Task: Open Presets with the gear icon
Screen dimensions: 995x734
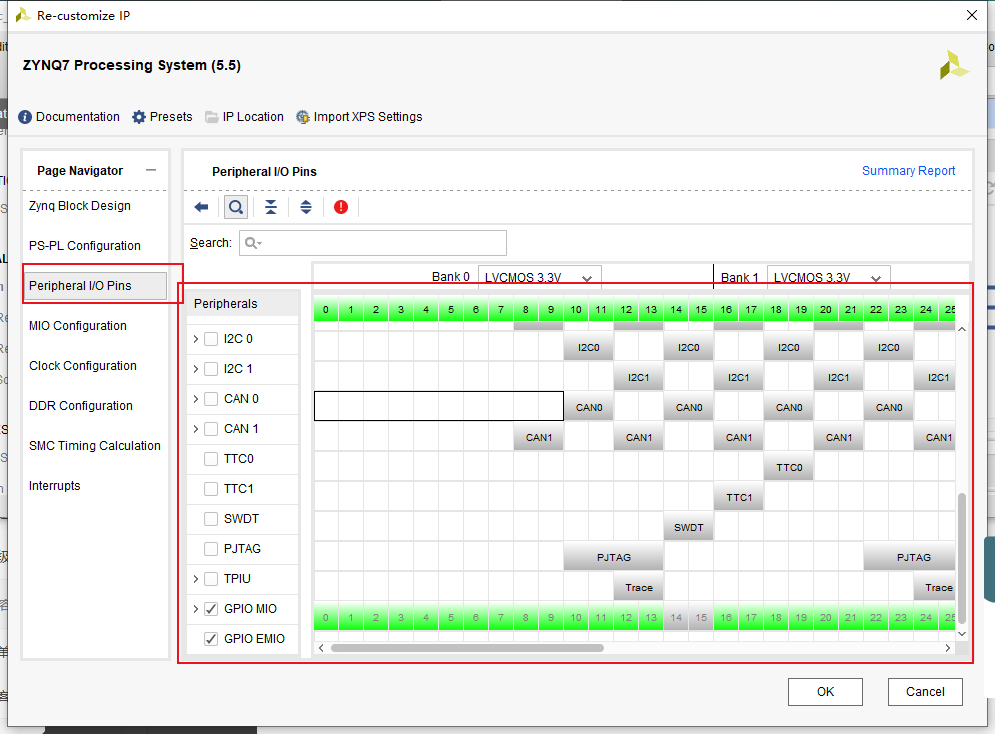Action: 139,117
